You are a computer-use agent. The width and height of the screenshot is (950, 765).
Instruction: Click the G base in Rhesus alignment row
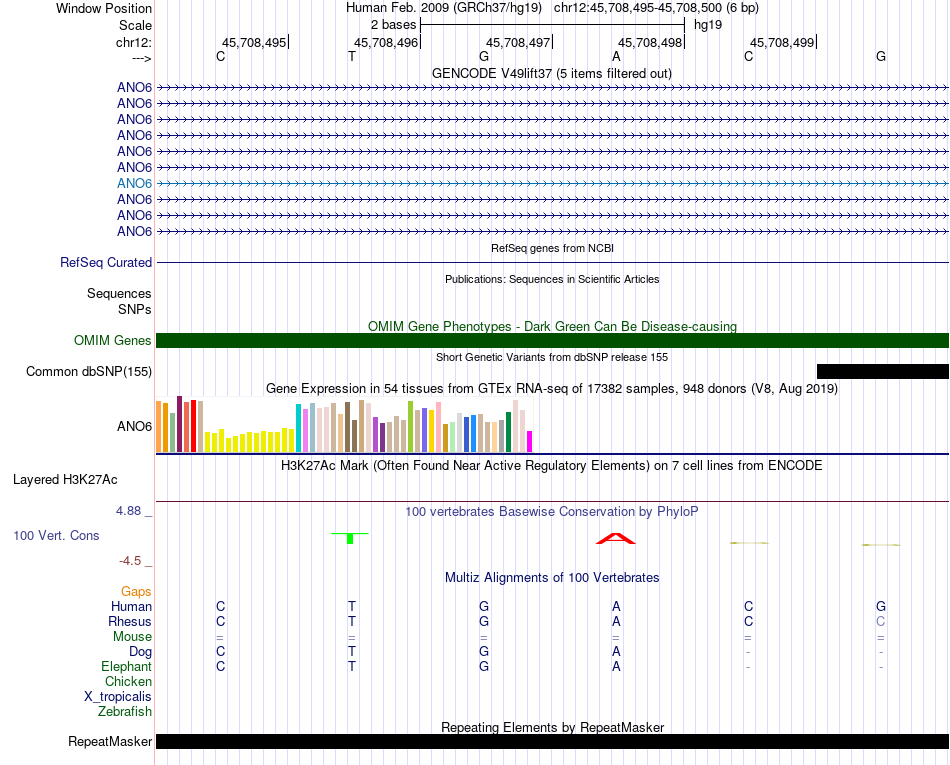coord(484,621)
